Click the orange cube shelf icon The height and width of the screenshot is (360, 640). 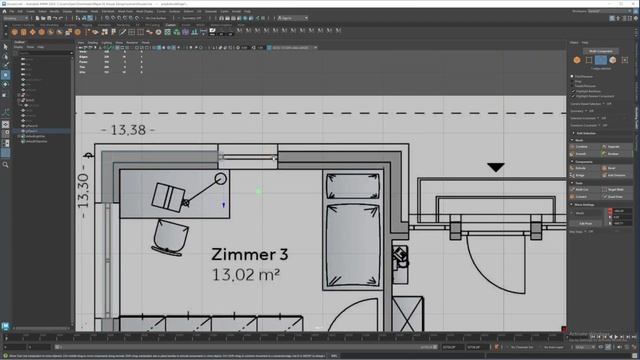23,32
